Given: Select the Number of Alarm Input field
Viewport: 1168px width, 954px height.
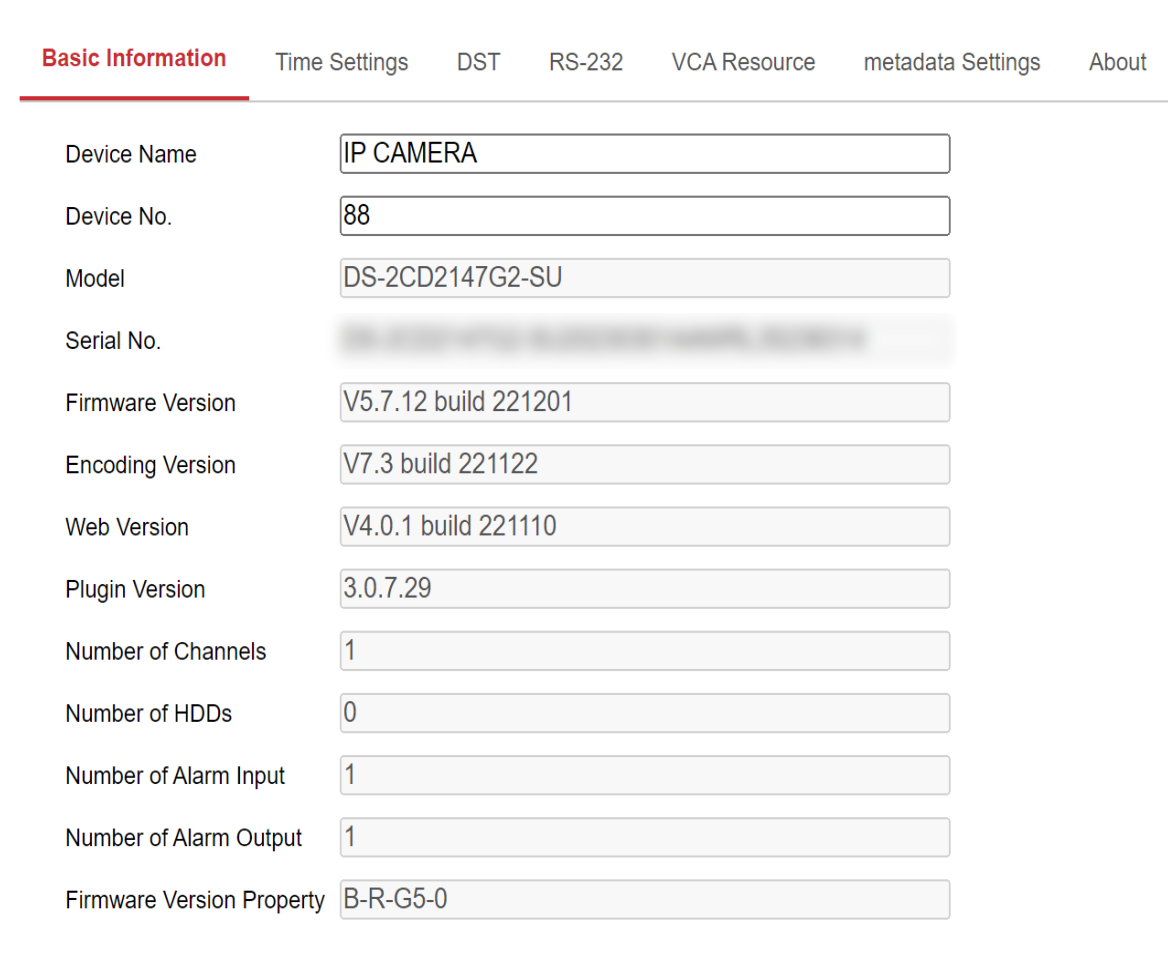Looking at the screenshot, I should (x=645, y=775).
